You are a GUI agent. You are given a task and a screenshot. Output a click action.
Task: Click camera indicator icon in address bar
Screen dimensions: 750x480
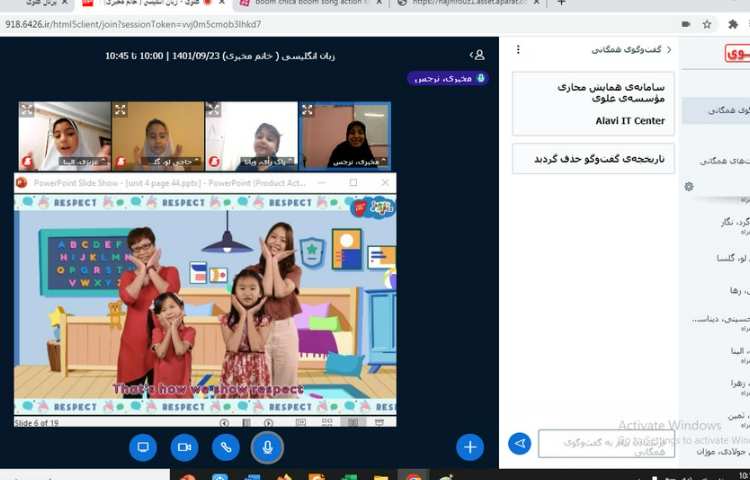point(685,24)
